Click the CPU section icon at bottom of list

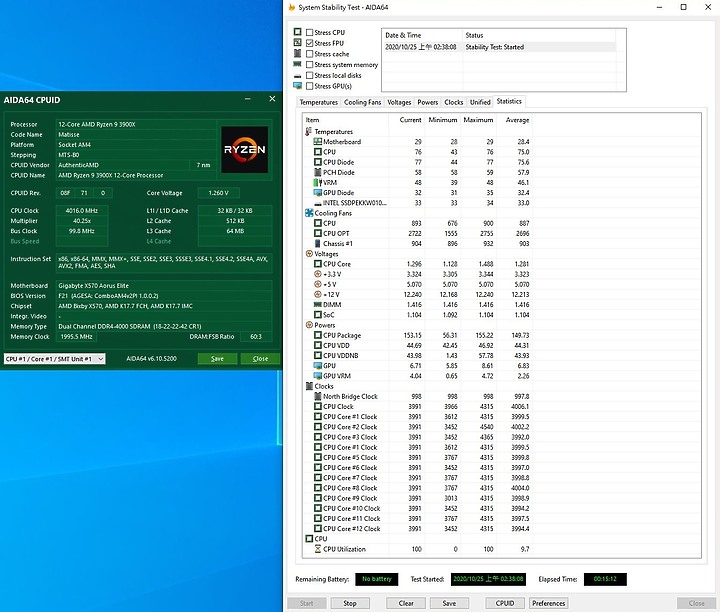[309, 539]
